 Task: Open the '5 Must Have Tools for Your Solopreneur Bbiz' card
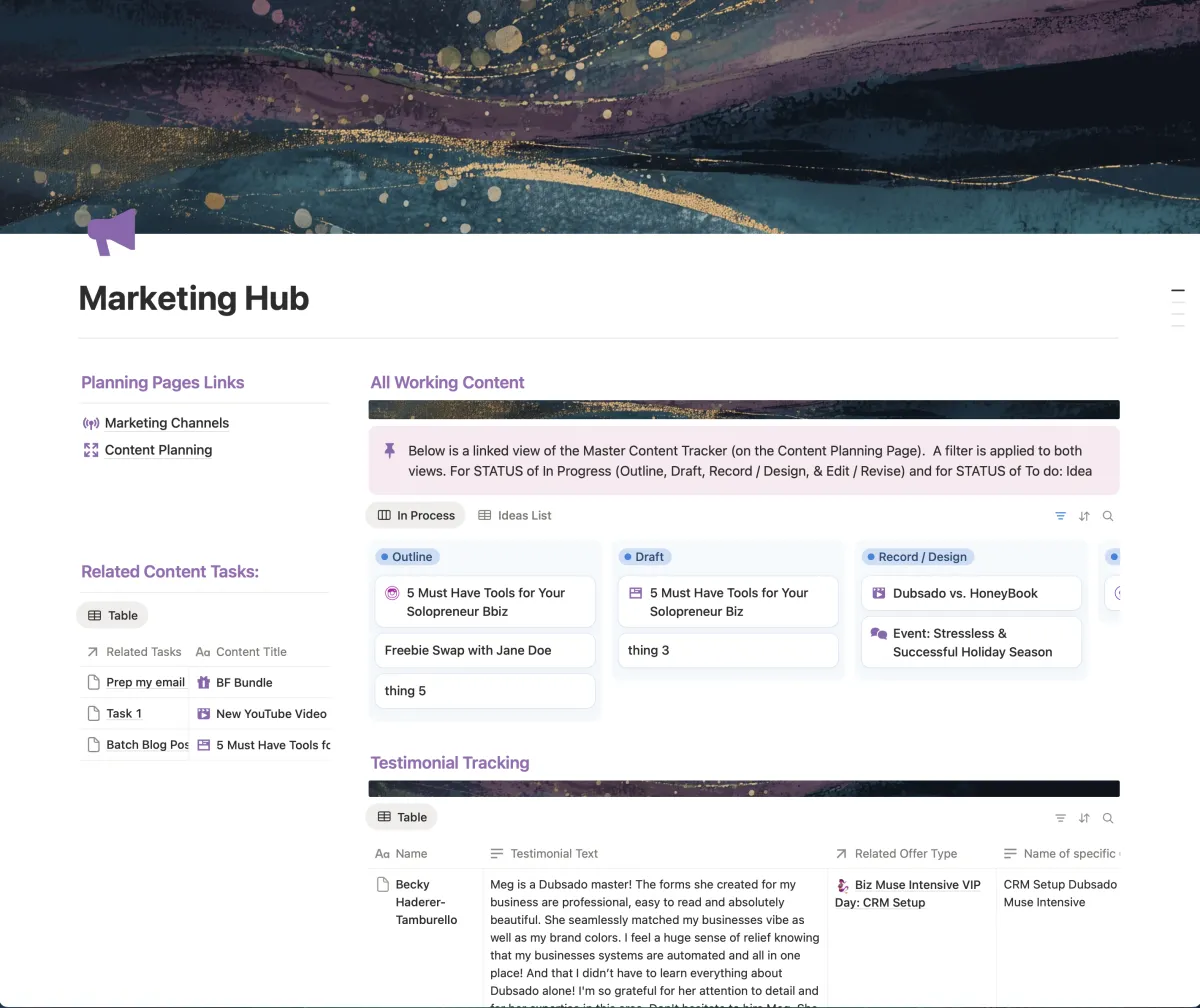[485, 602]
